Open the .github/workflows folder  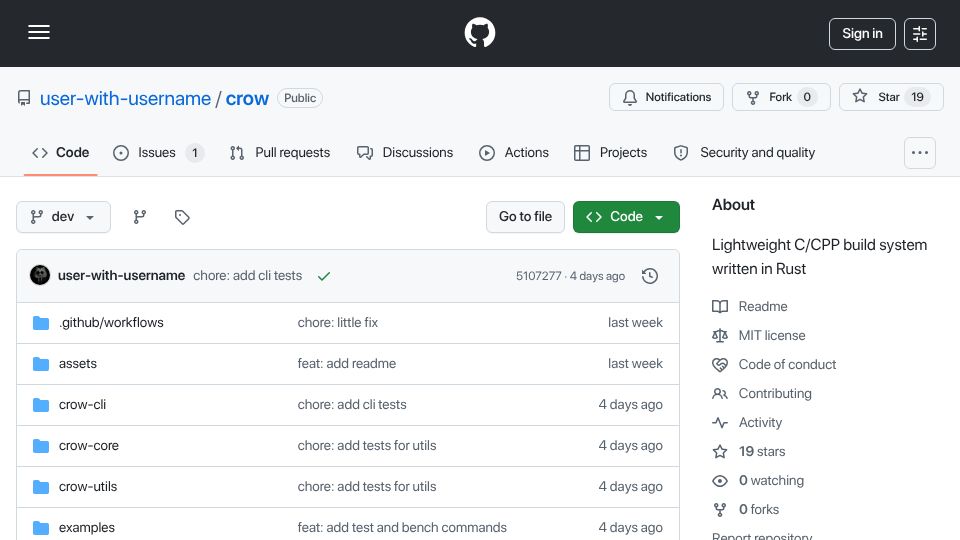tap(111, 323)
